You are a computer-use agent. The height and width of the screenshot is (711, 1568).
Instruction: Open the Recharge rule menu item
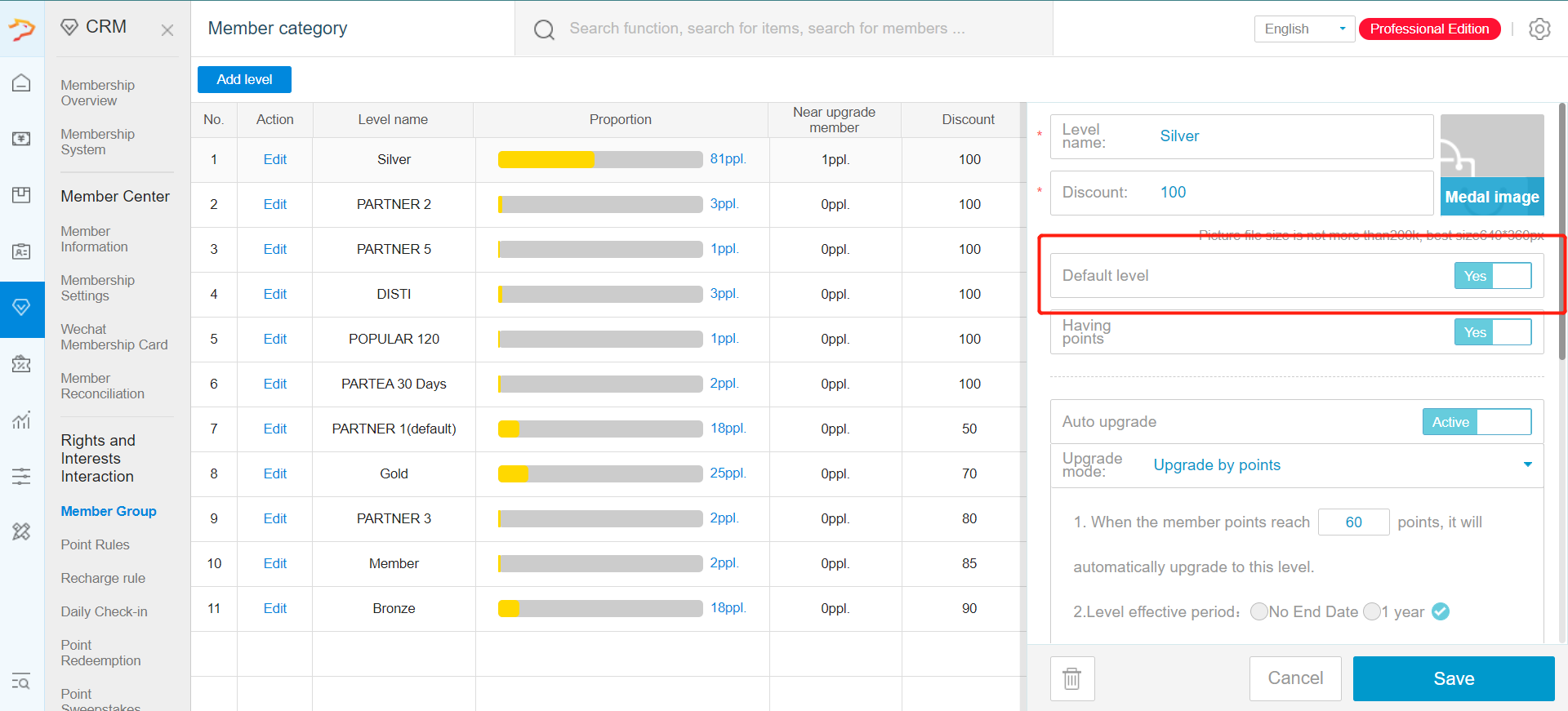point(103,578)
